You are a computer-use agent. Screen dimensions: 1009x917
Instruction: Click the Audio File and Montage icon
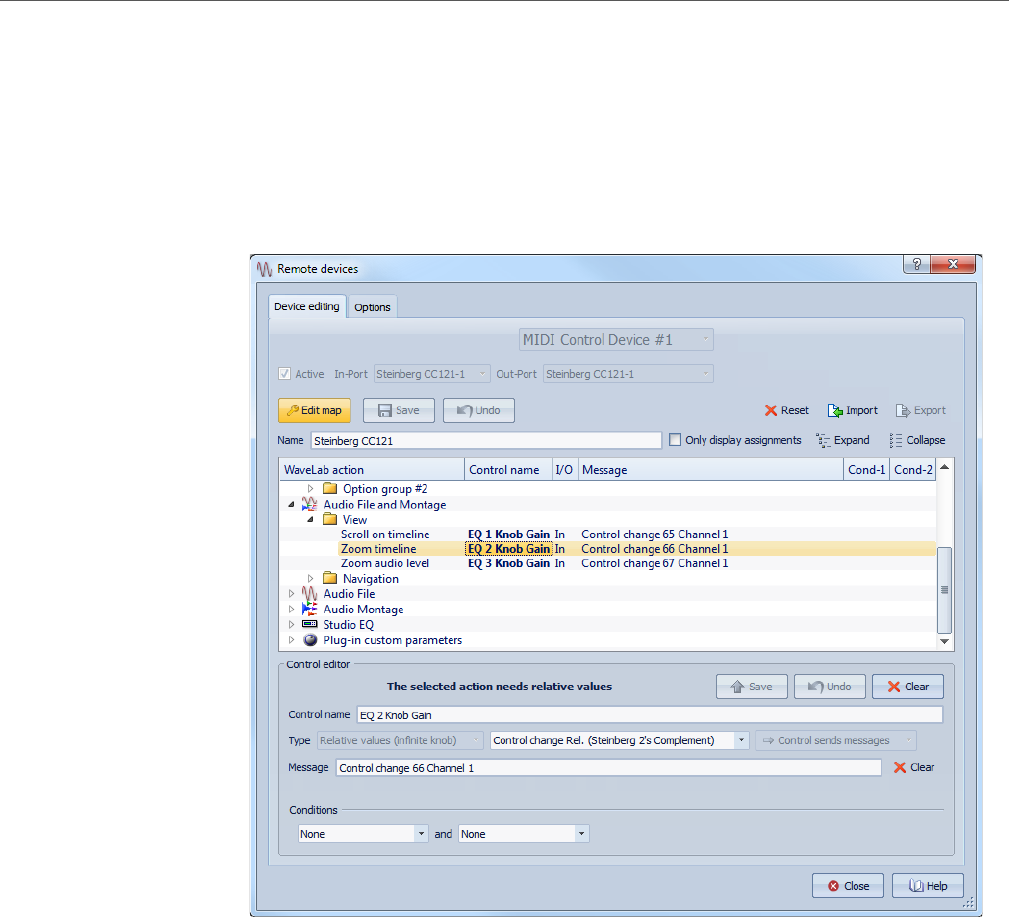[310, 505]
